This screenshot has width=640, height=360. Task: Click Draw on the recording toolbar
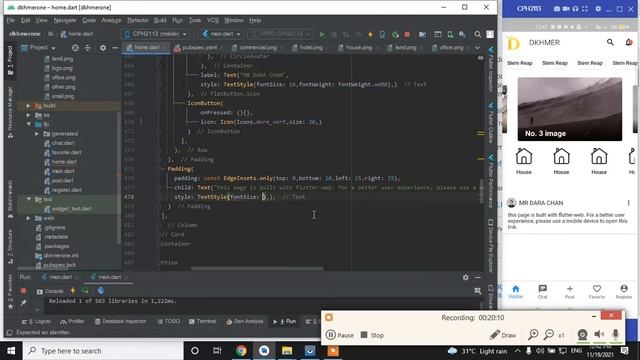coord(503,335)
